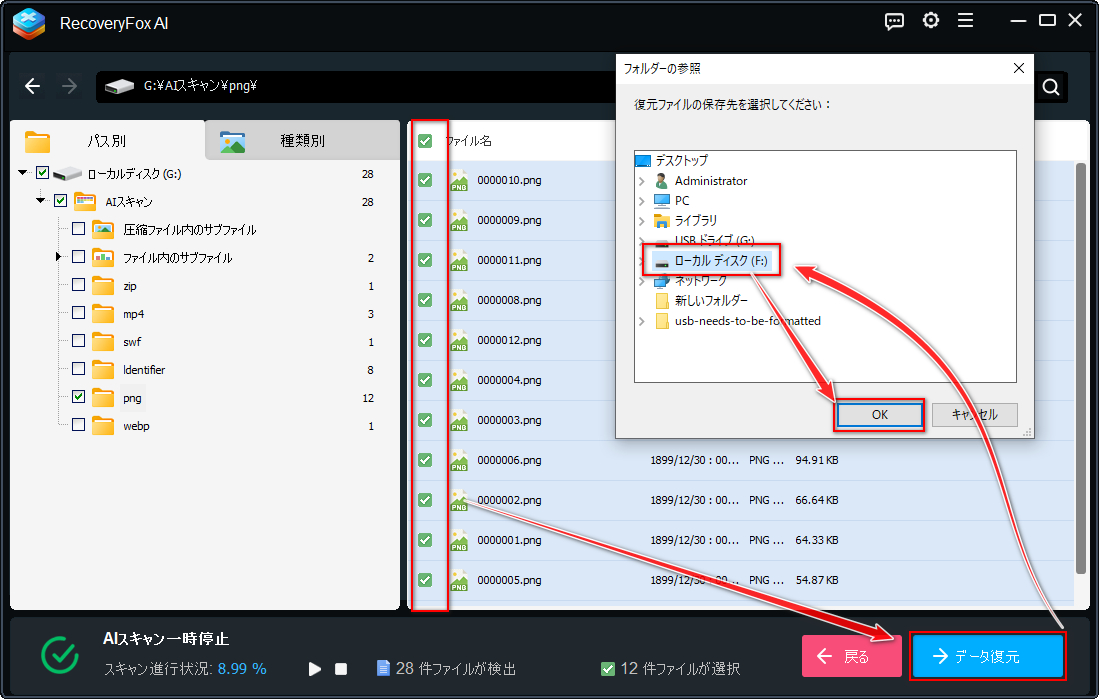Click the back navigation arrow
1099x699 pixels.
tap(32, 86)
